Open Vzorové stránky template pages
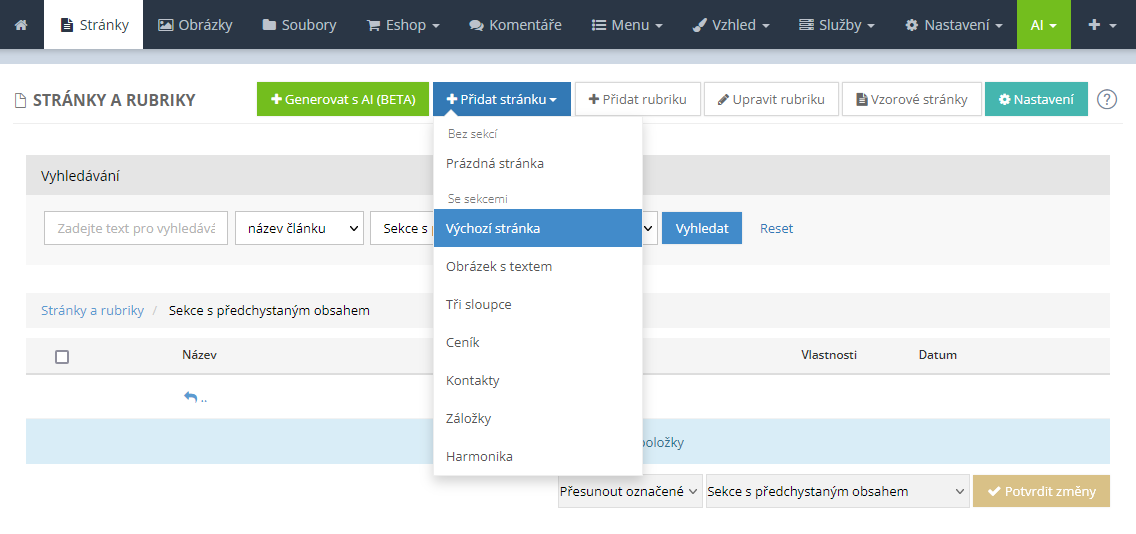The image size is (1136, 534). coord(911,99)
